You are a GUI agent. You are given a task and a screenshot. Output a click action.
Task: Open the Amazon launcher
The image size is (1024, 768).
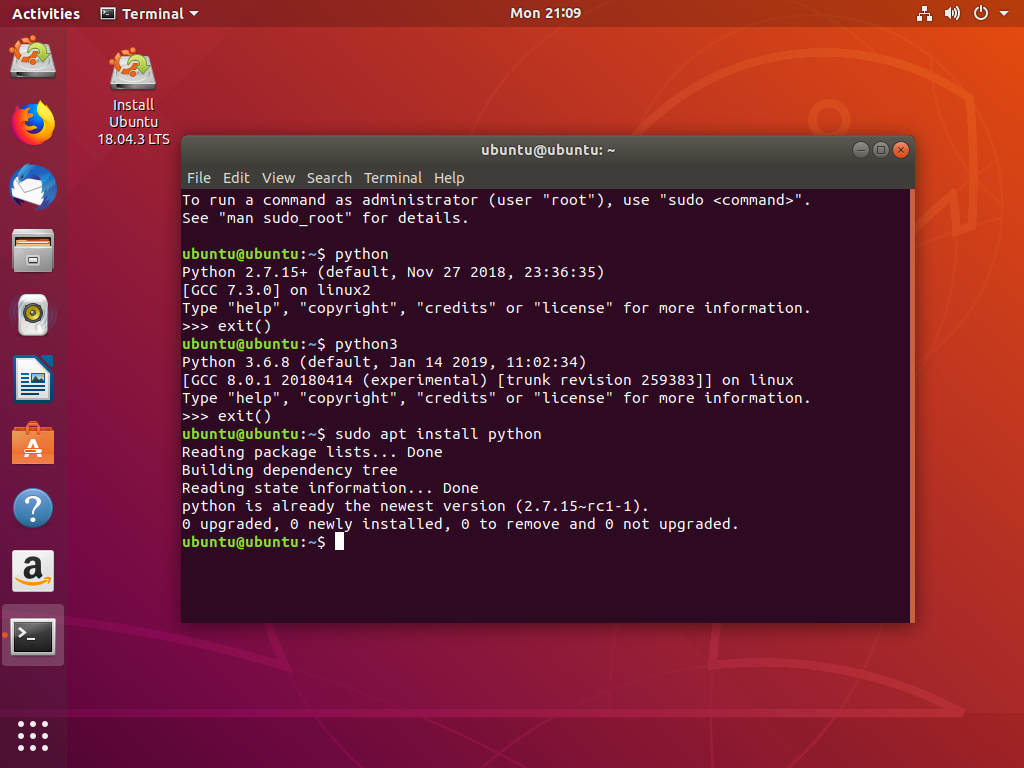33,572
